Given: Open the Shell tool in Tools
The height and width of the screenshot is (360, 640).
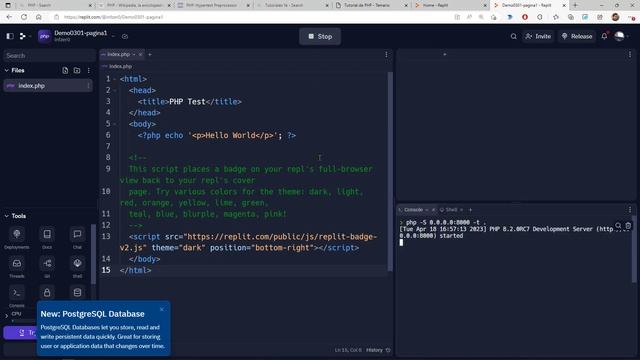Looking at the screenshot, I should pyautogui.click(x=77, y=267).
